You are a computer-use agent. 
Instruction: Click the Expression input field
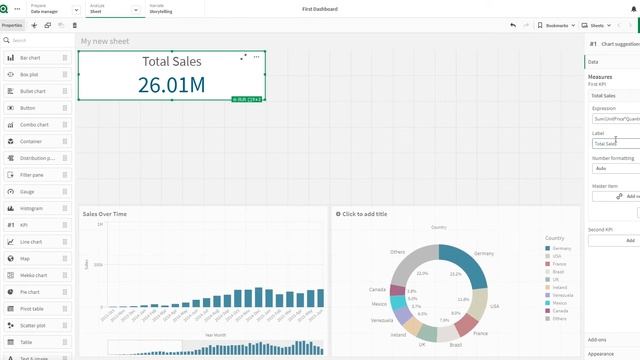pyautogui.click(x=616, y=119)
